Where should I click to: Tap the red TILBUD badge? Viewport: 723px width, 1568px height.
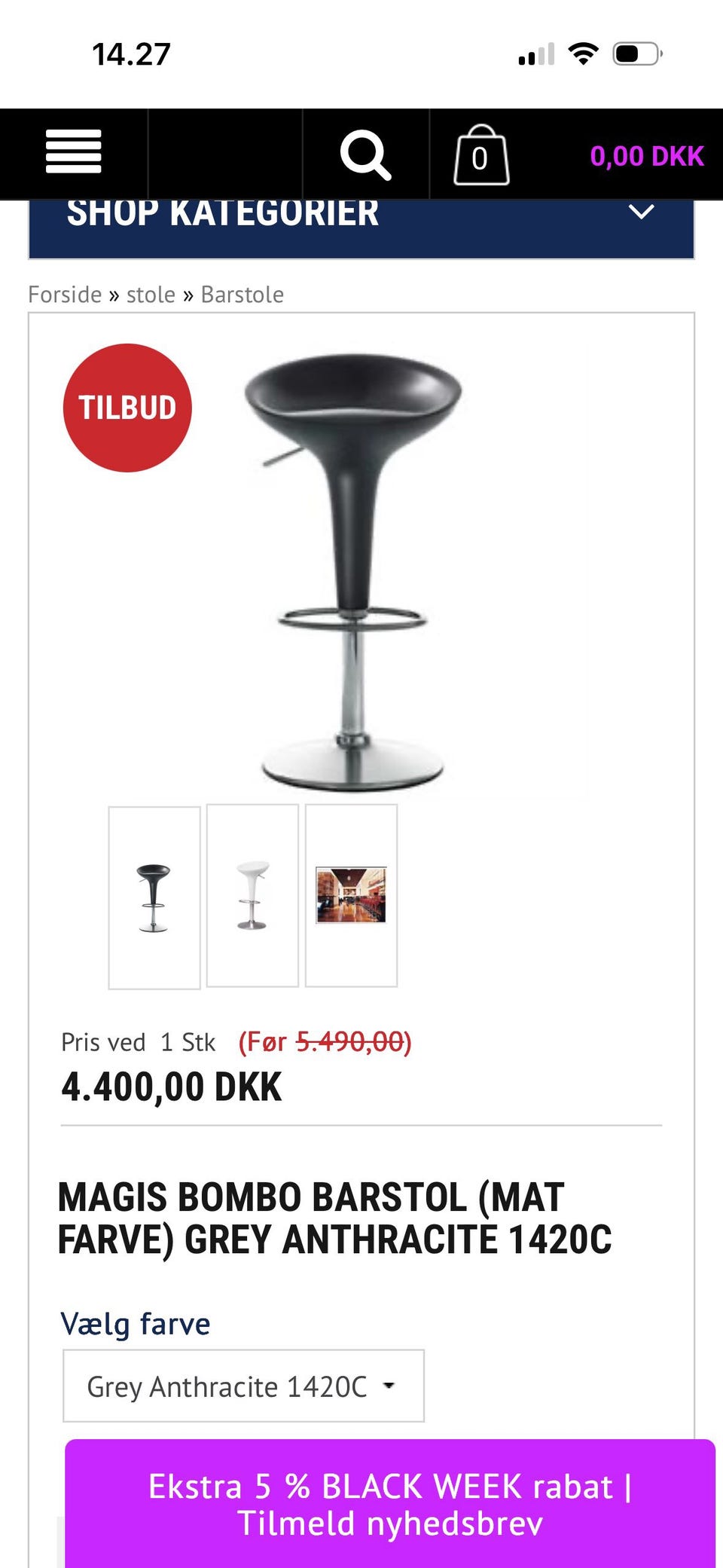click(127, 408)
